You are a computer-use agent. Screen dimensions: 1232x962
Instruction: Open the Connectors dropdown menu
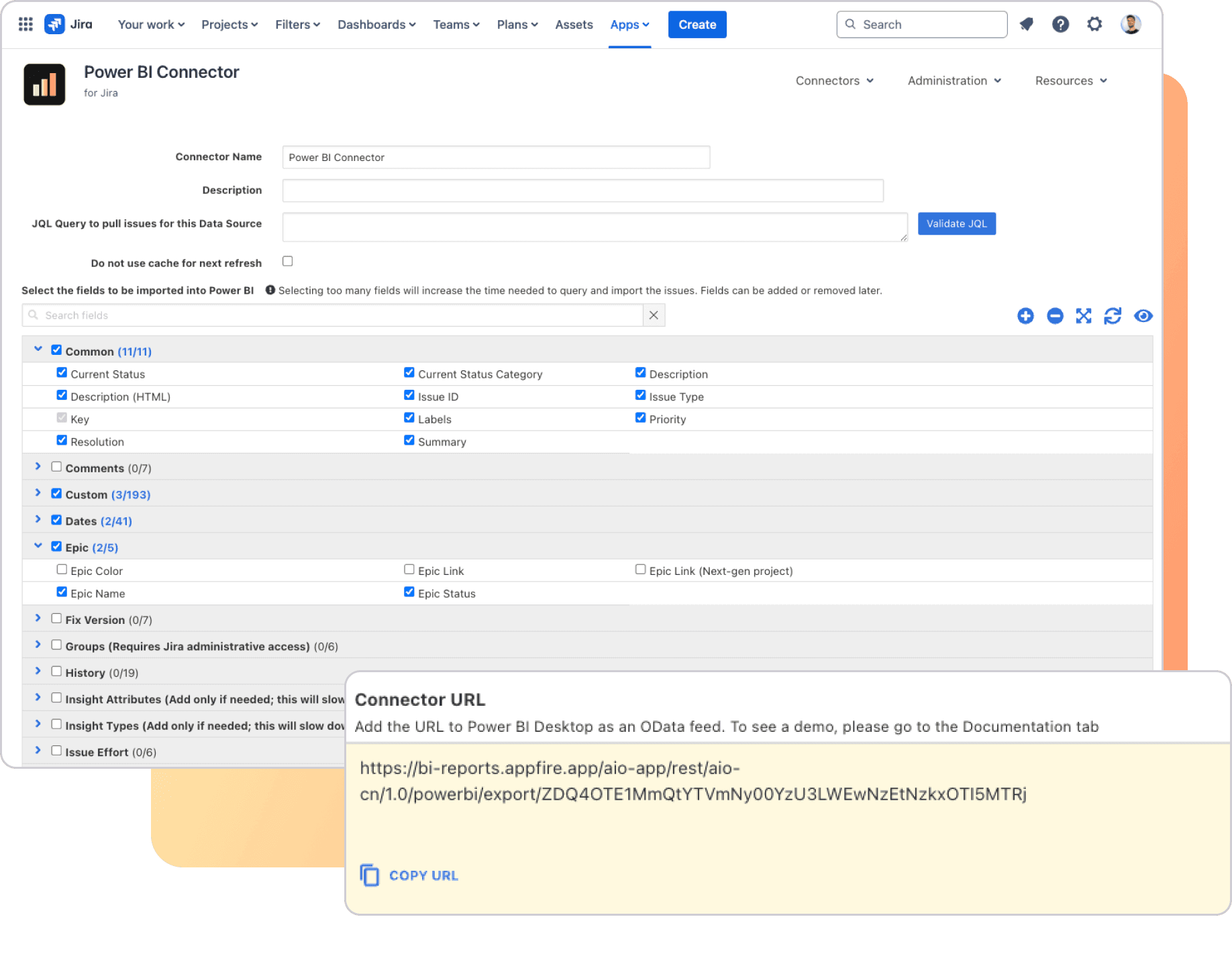click(835, 81)
